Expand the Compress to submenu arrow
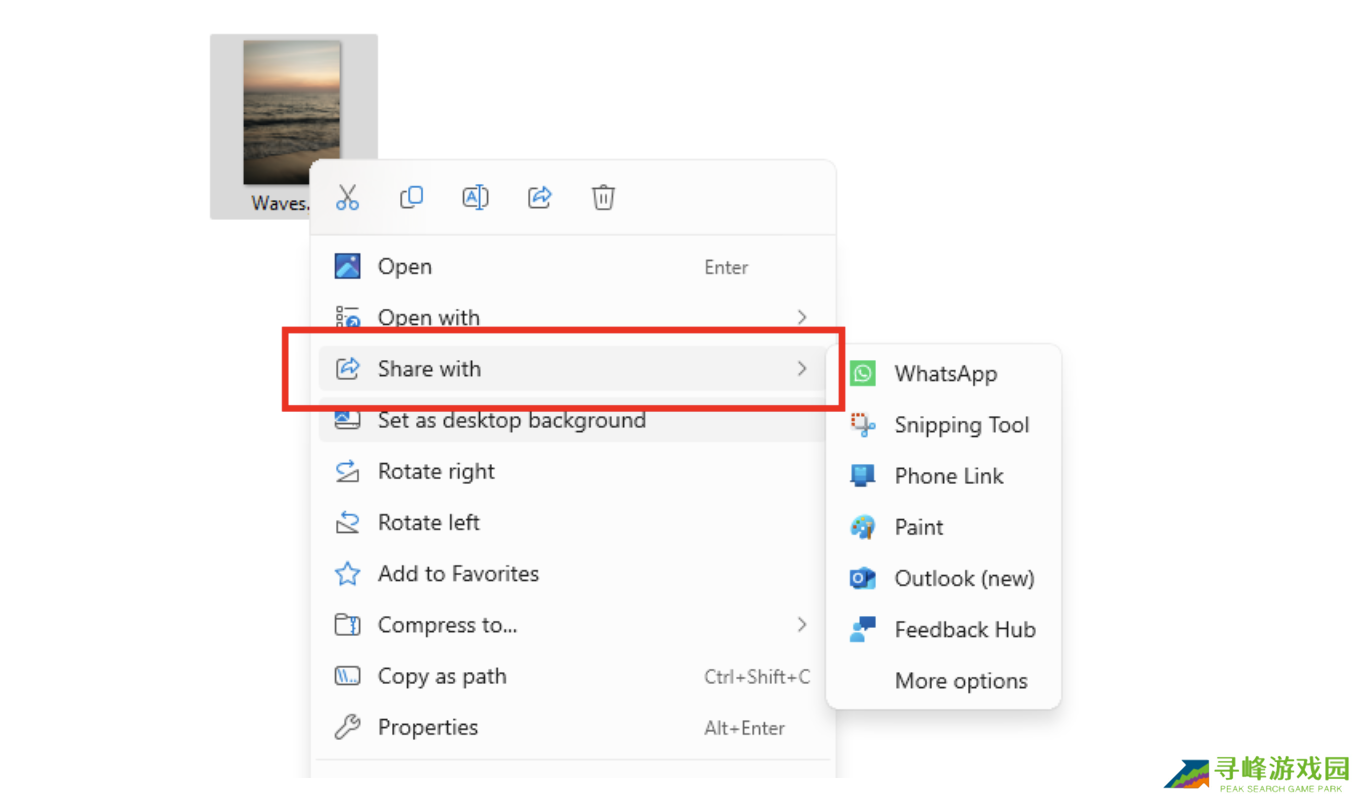The width and height of the screenshot is (1356, 800). [x=801, y=625]
